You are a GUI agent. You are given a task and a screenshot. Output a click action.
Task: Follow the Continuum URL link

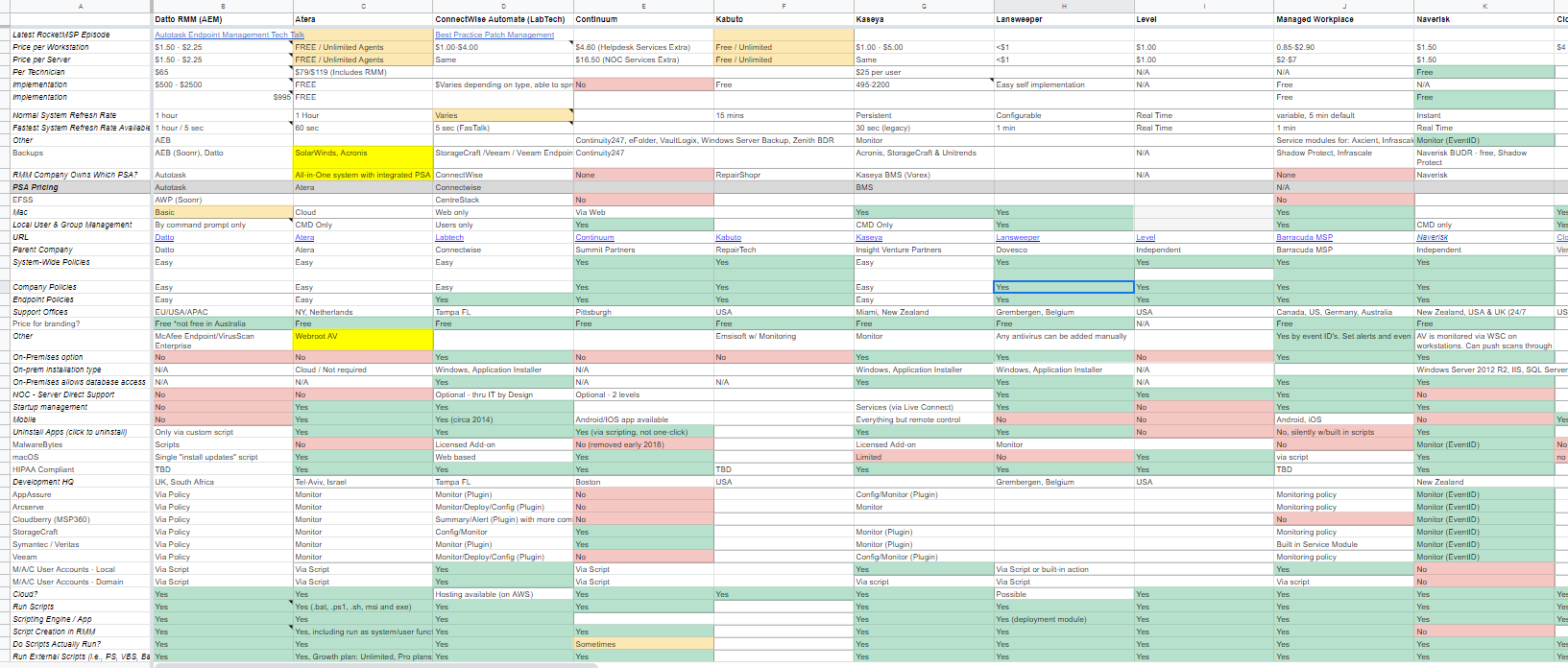(594, 237)
